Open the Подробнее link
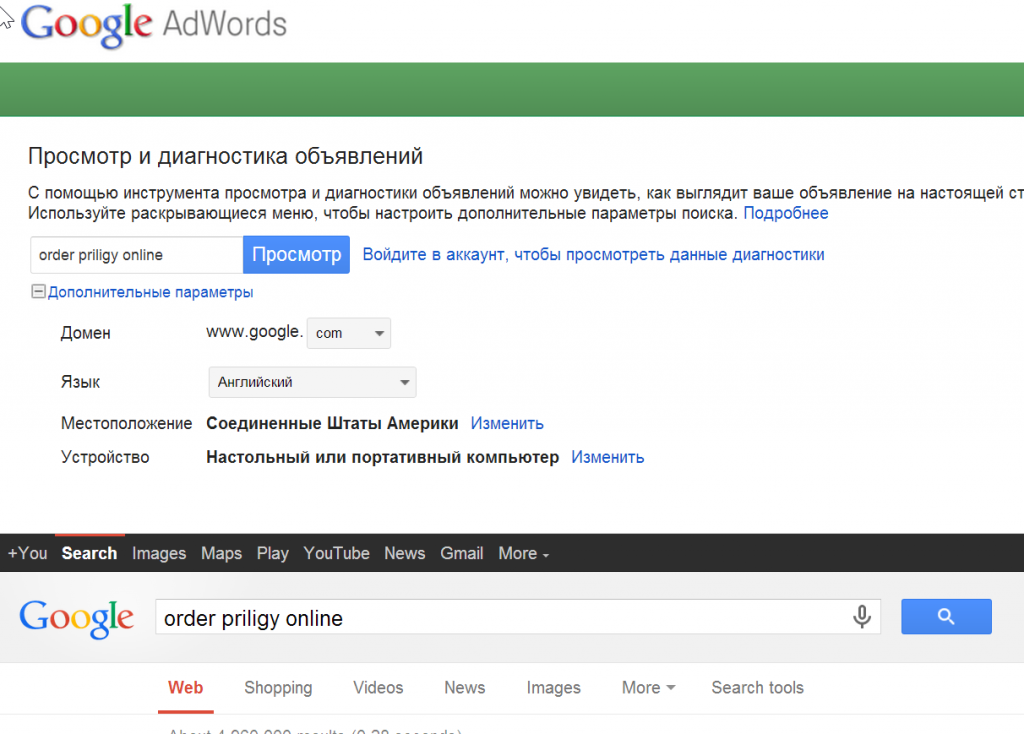1024x734 pixels. [786, 214]
